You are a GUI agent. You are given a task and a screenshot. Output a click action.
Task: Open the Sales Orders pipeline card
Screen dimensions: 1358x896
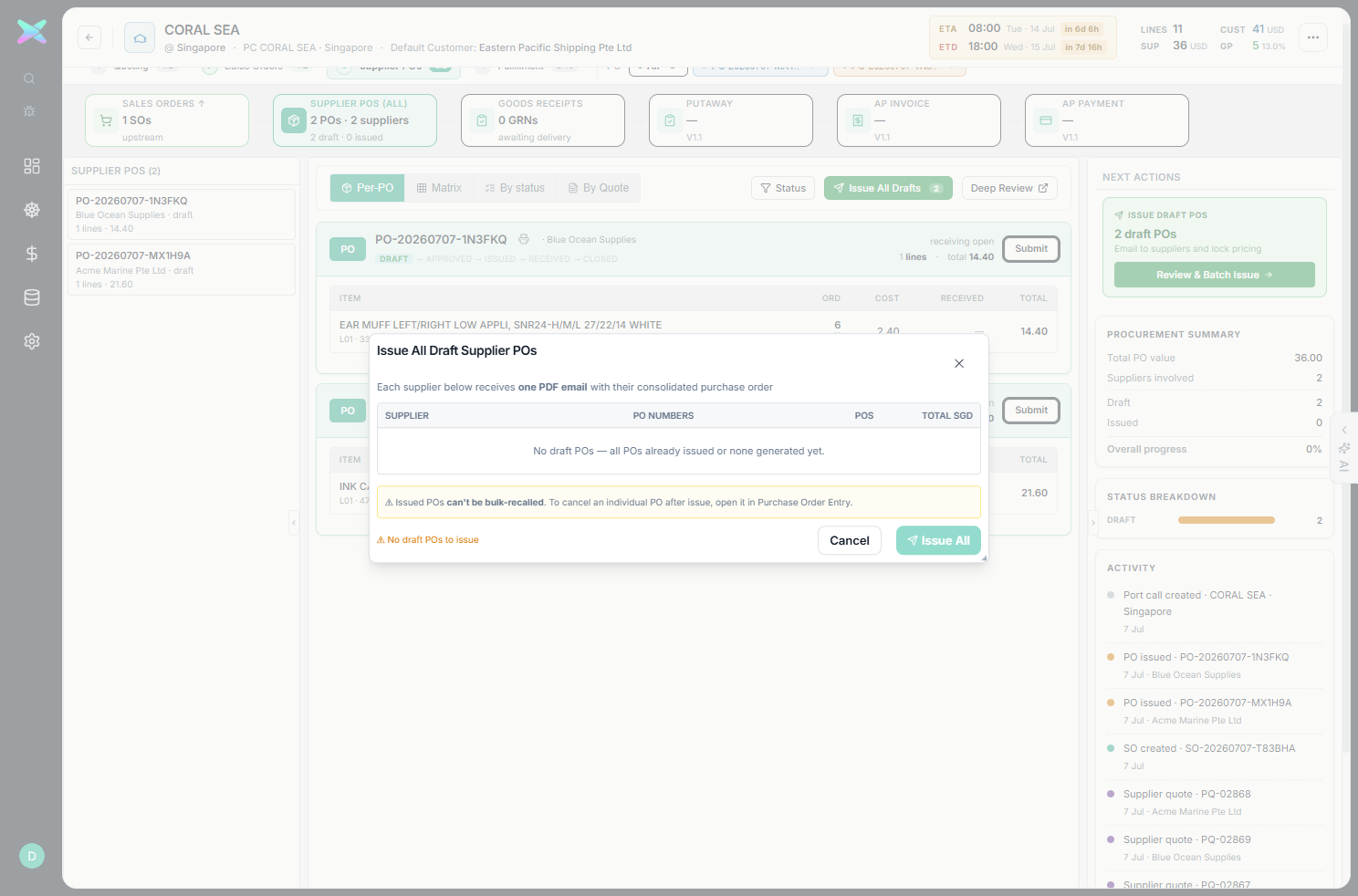[167, 120]
